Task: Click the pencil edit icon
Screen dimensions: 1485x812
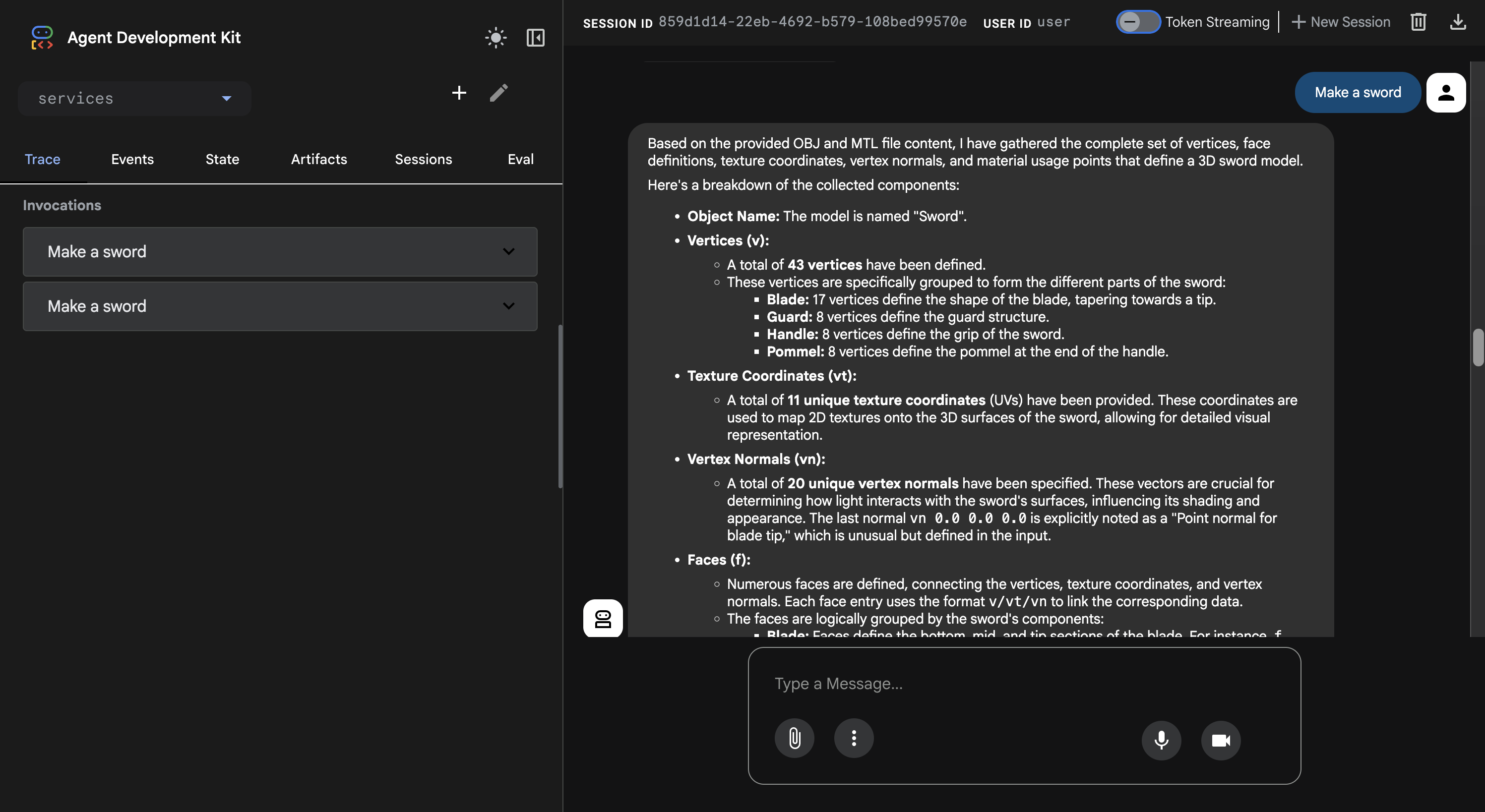Action: pos(498,93)
